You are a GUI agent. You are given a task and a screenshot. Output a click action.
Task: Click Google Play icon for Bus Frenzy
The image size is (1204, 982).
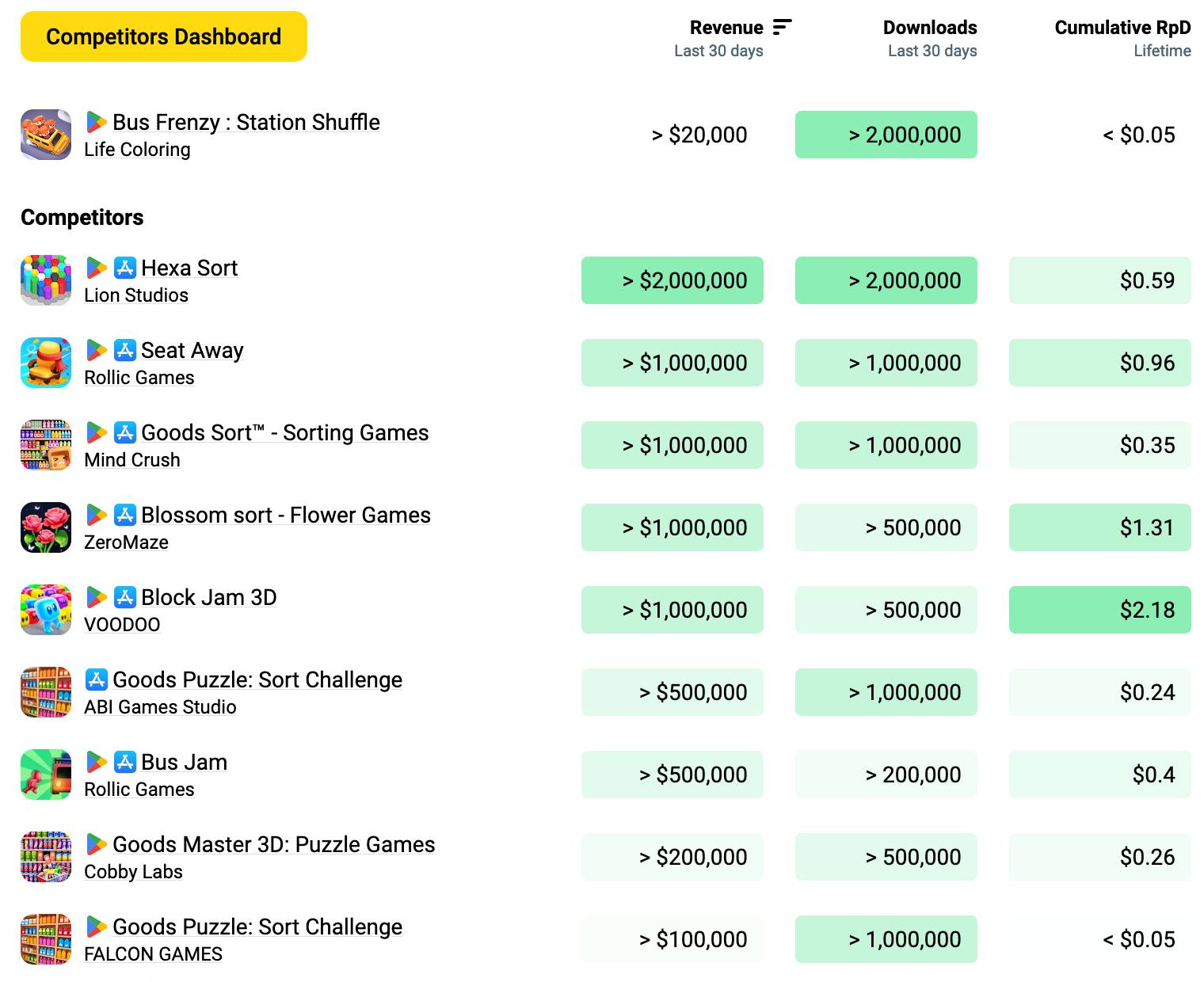tap(97, 122)
